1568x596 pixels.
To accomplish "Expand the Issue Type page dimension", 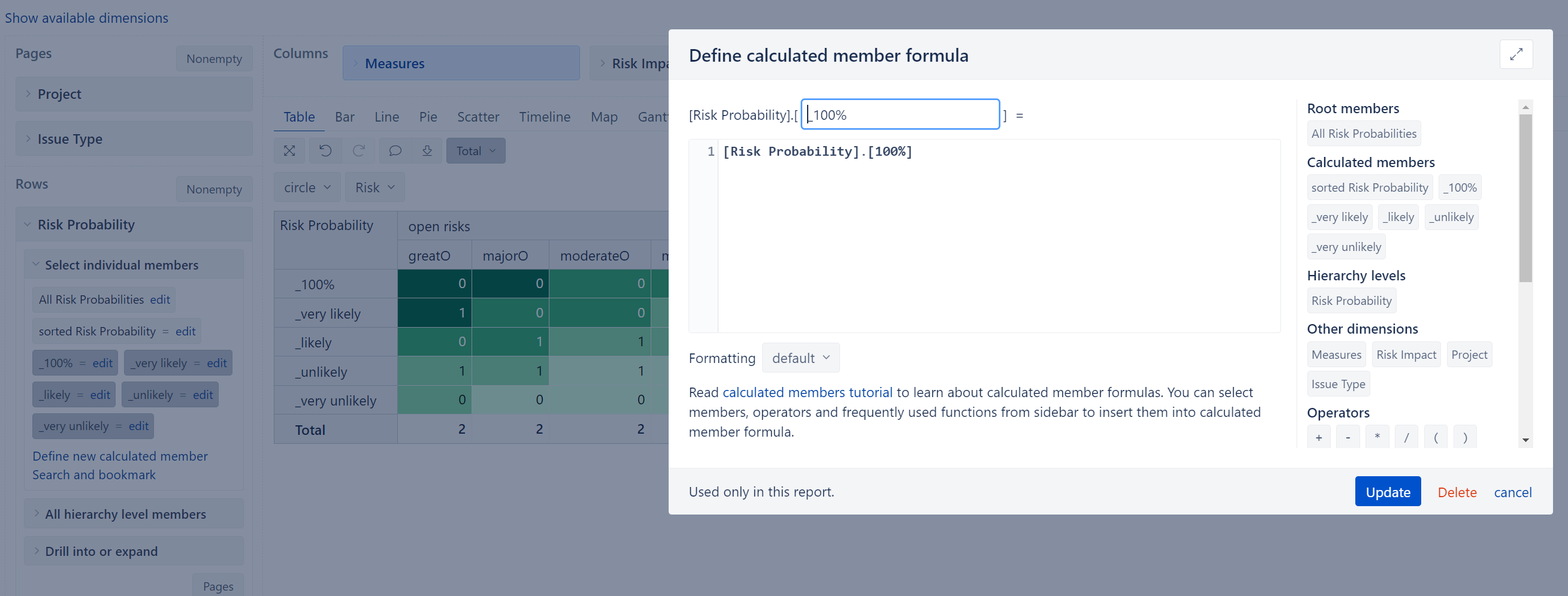I will click(133, 139).
